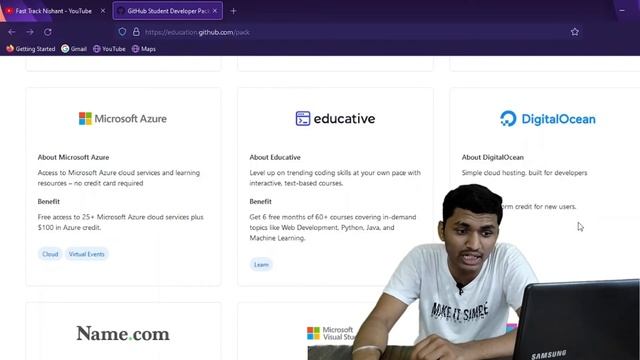The image size is (640, 360).
Task: Open the Maps bookmark
Action: pyautogui.click(x=144, y=49)
